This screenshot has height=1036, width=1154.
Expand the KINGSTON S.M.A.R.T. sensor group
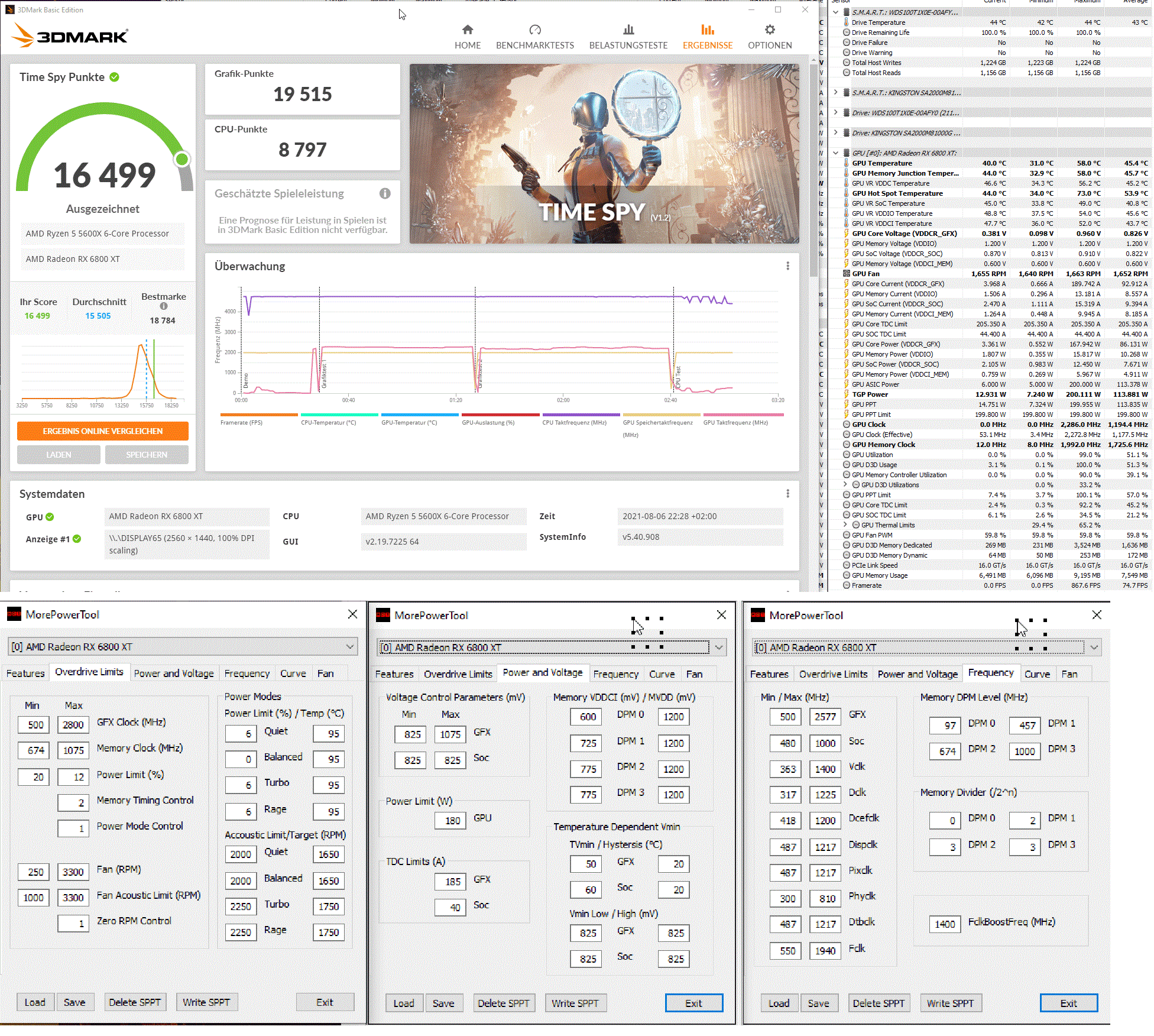(x=835, y=92)
